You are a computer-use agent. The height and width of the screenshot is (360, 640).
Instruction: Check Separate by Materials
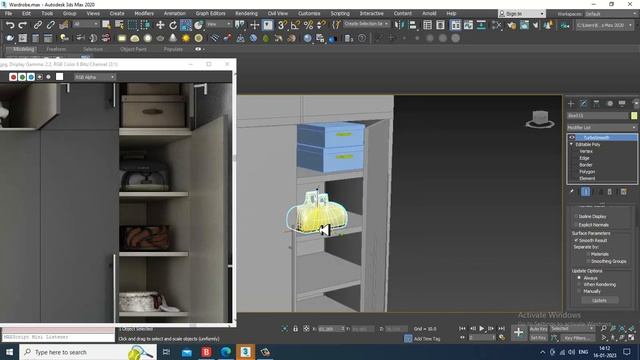pos(588,254)
